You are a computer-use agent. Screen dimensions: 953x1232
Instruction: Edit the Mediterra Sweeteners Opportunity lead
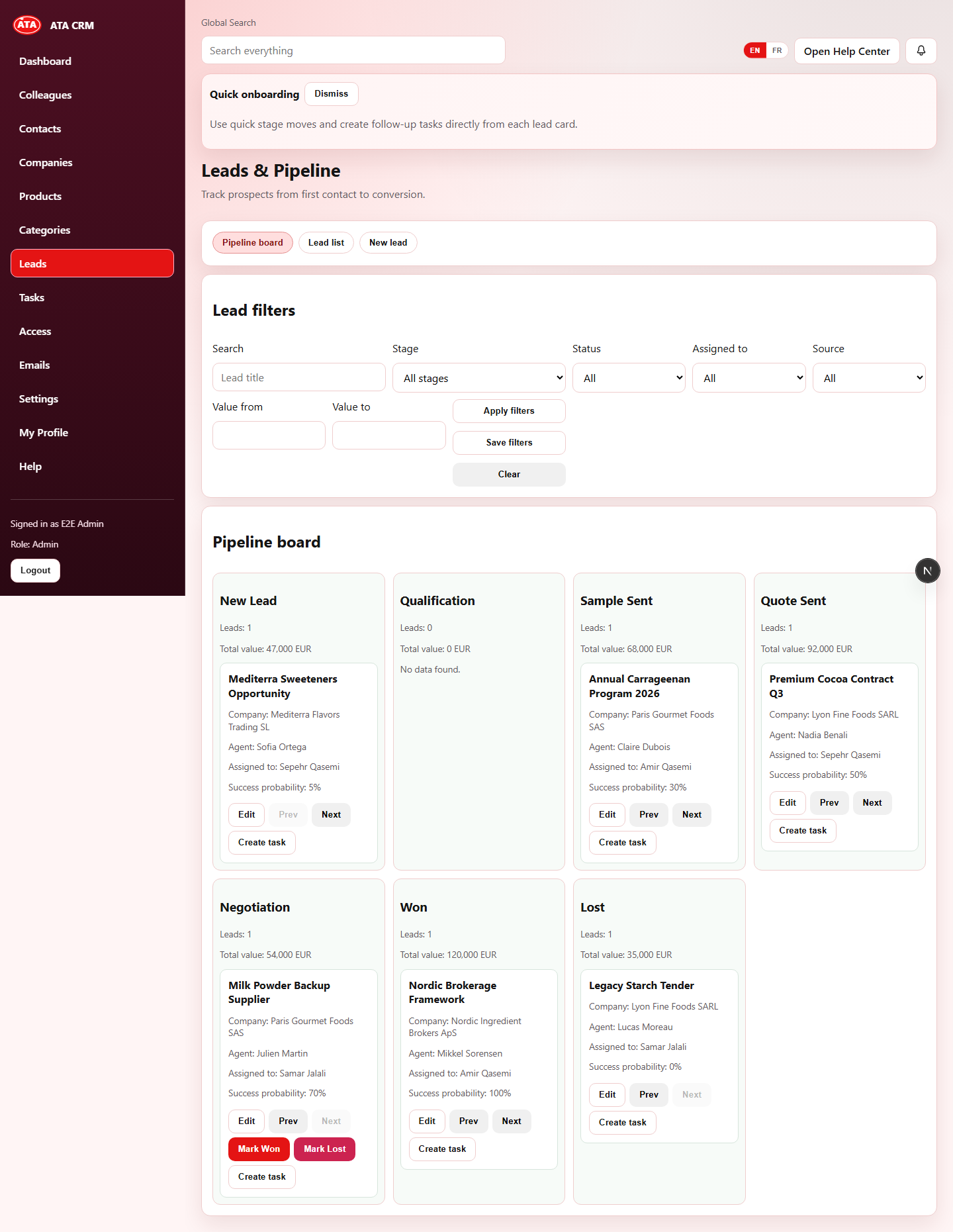pyautogui.click(x=246, y=815)
